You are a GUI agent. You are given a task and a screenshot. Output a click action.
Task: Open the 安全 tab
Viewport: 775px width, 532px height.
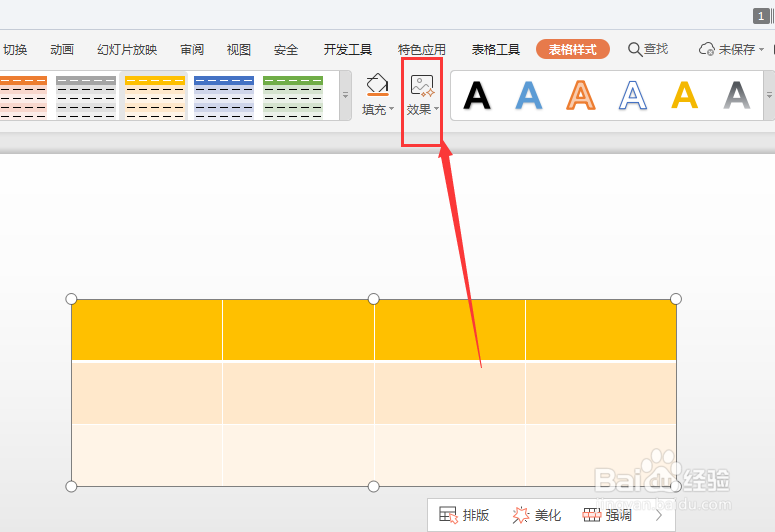pyautogui.click(x=286, y=49)
